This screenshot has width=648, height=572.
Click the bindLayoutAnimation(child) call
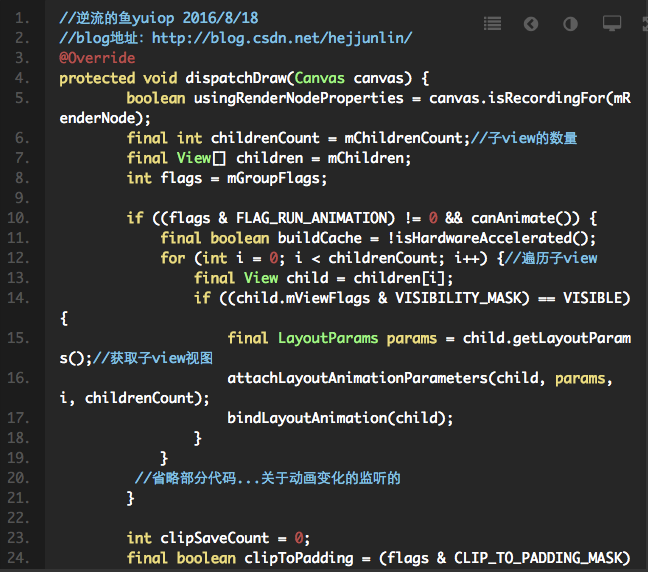click(340, 418)
